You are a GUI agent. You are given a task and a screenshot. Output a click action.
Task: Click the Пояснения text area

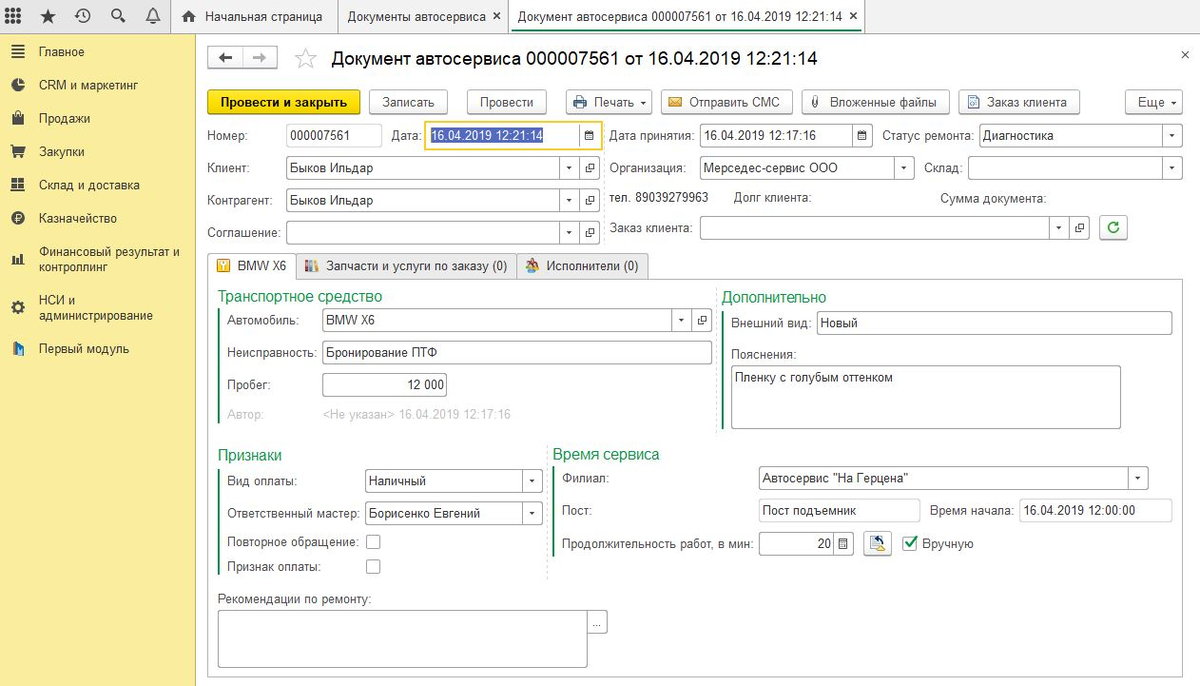[926, 397]
